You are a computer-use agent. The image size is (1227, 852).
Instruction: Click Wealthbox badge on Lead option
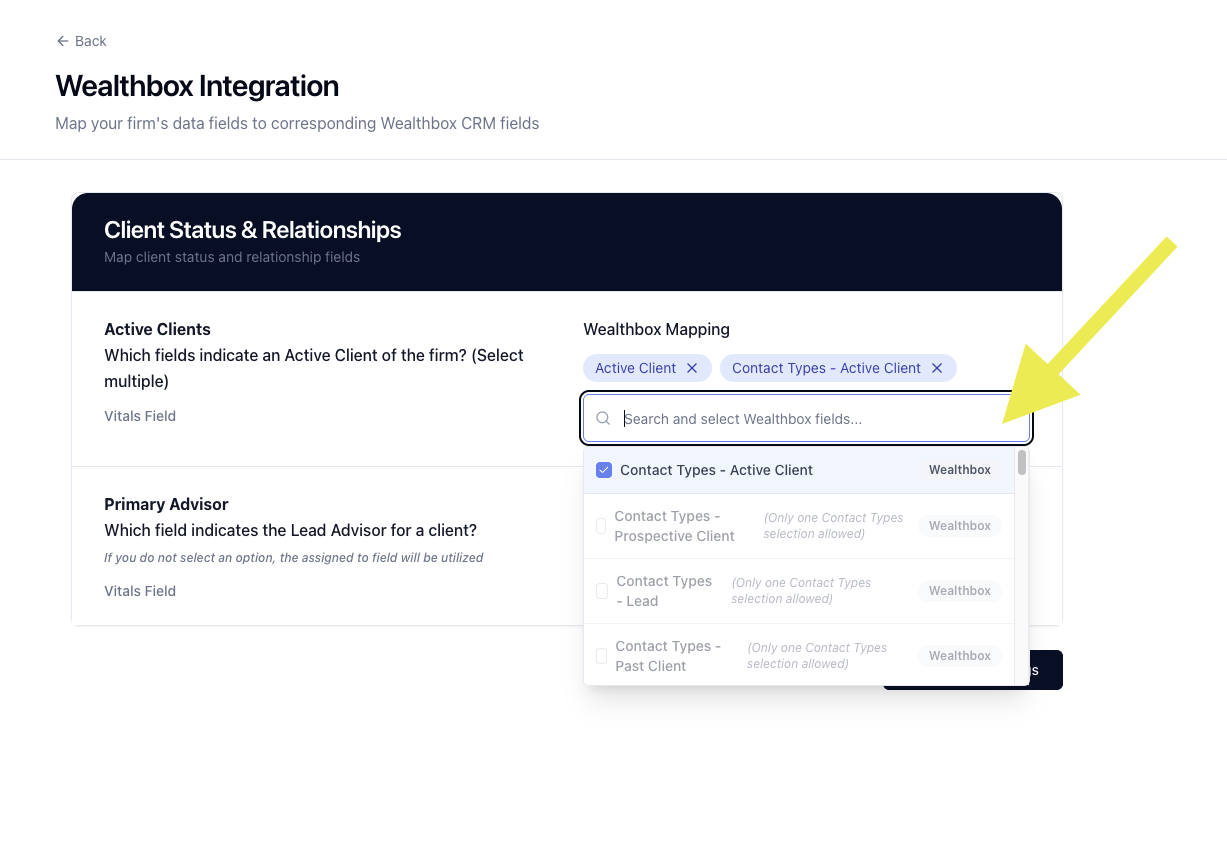[x=959, y=591]
